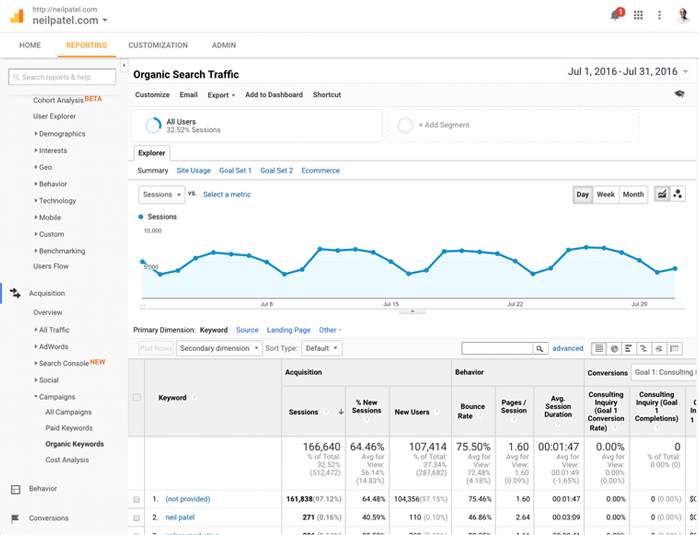
Task: Click the Customize button
Action: coord(152,95)
